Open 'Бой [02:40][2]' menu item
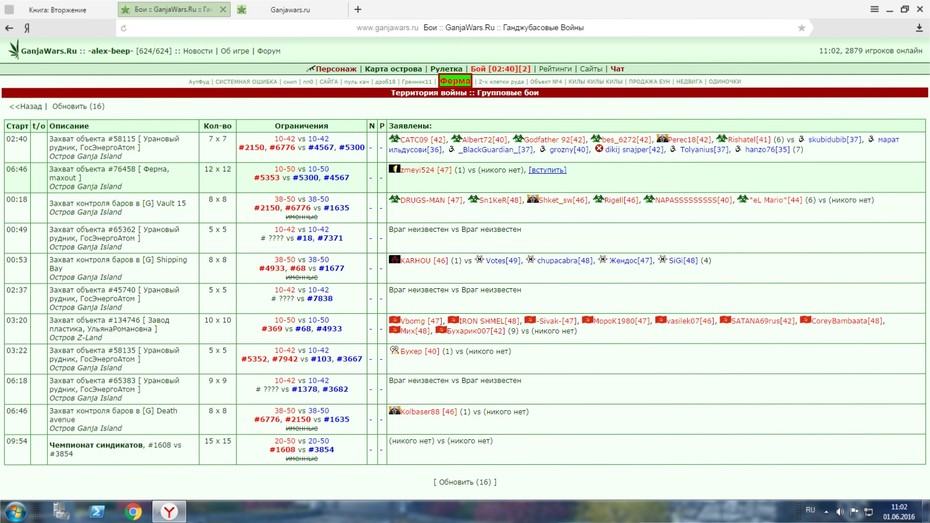 (501, 69)
